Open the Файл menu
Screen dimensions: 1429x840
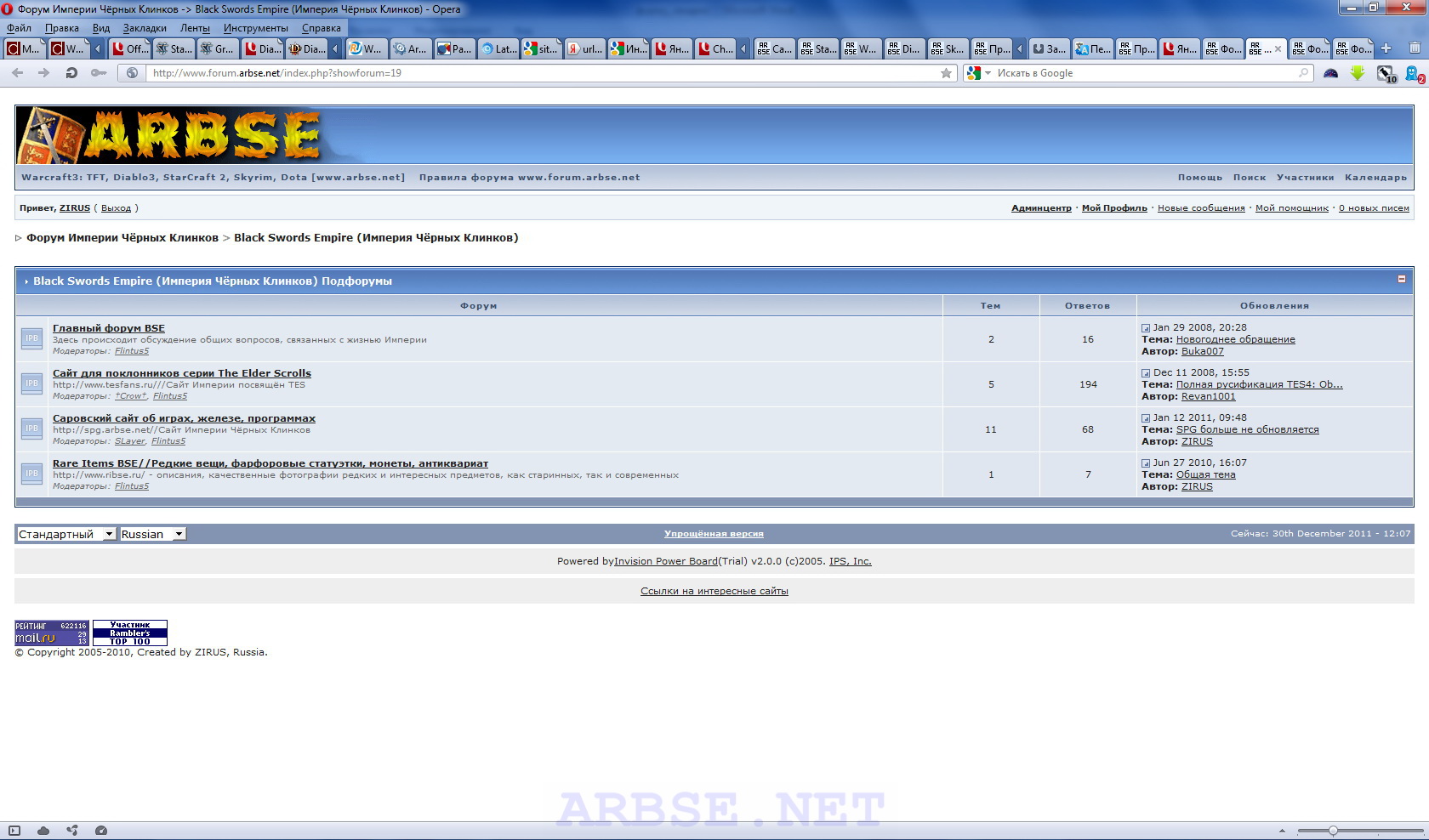pos(19,28)
